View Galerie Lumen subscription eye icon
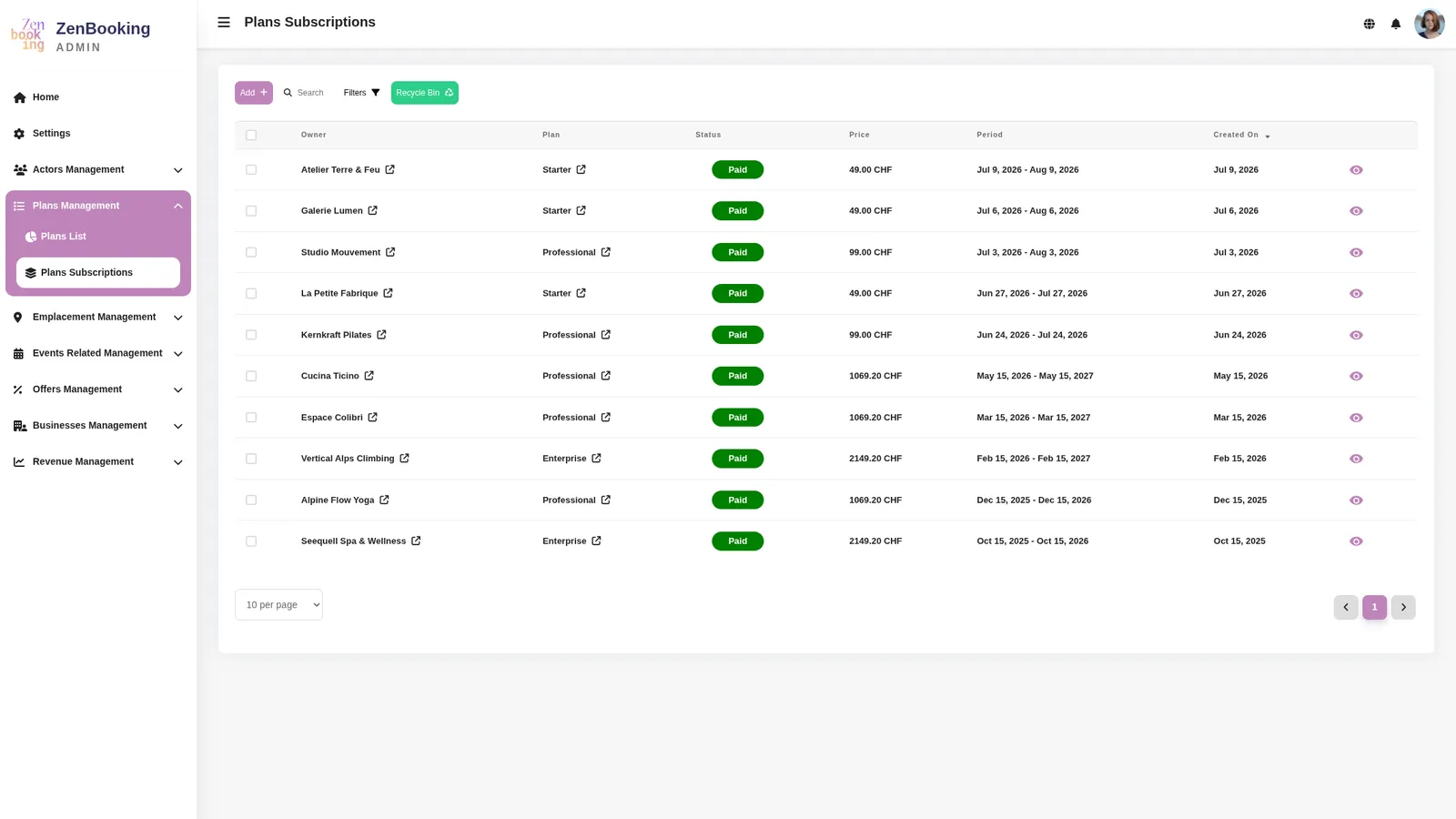This screenshot has width=1456, height=819. coord(1356,211)
